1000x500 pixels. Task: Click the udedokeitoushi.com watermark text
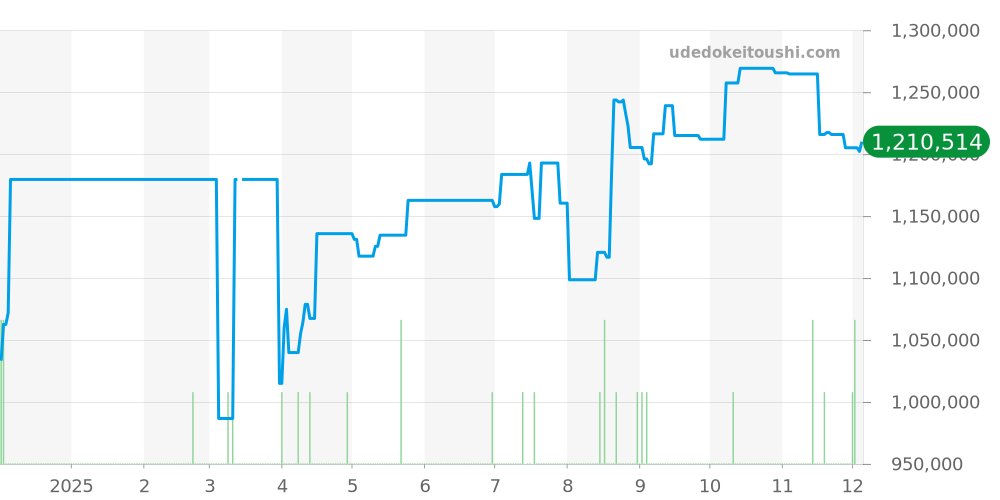tap(754, 53)
